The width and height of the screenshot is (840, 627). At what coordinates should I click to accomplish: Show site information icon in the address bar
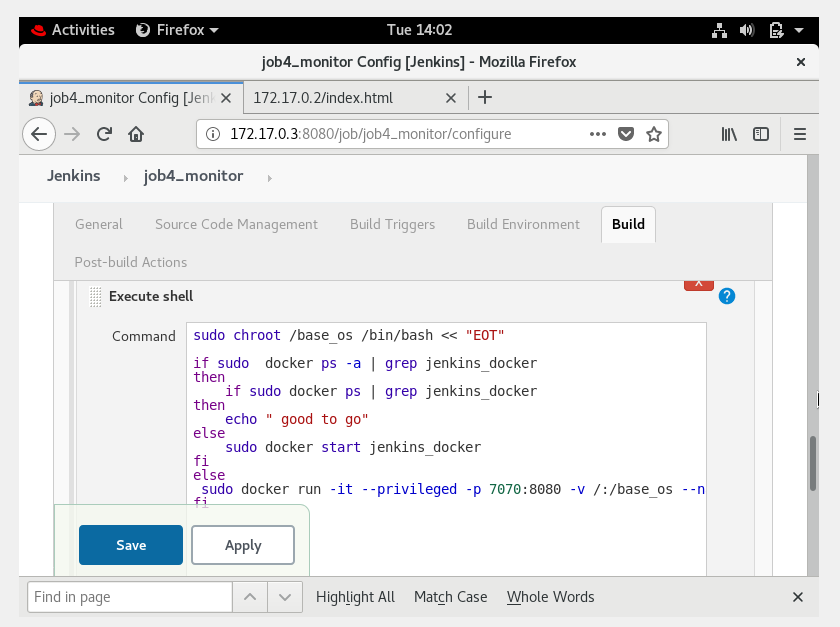(213, 134)
